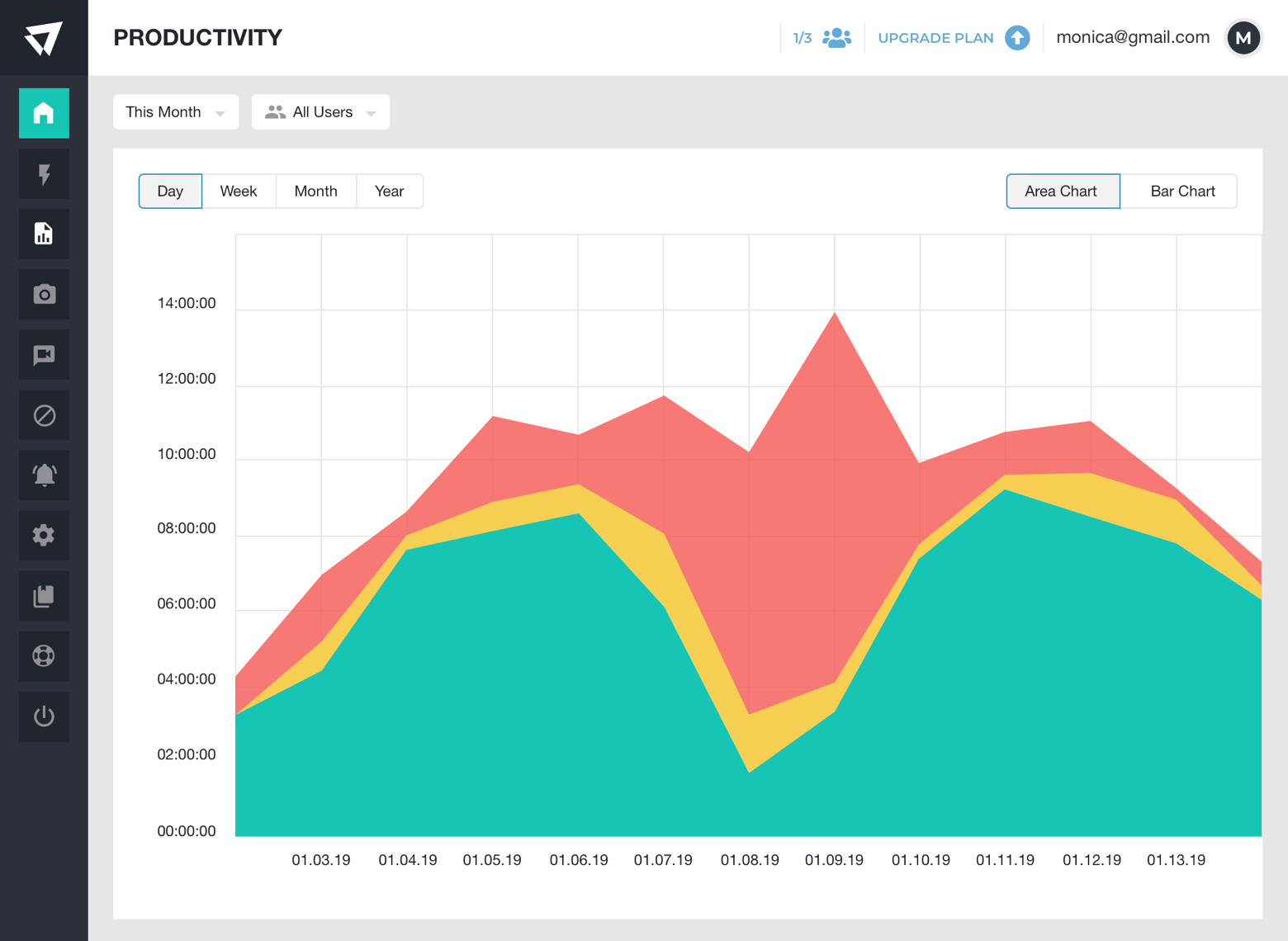
Task: Click the 1/3 users team icon
Action: 836,38
